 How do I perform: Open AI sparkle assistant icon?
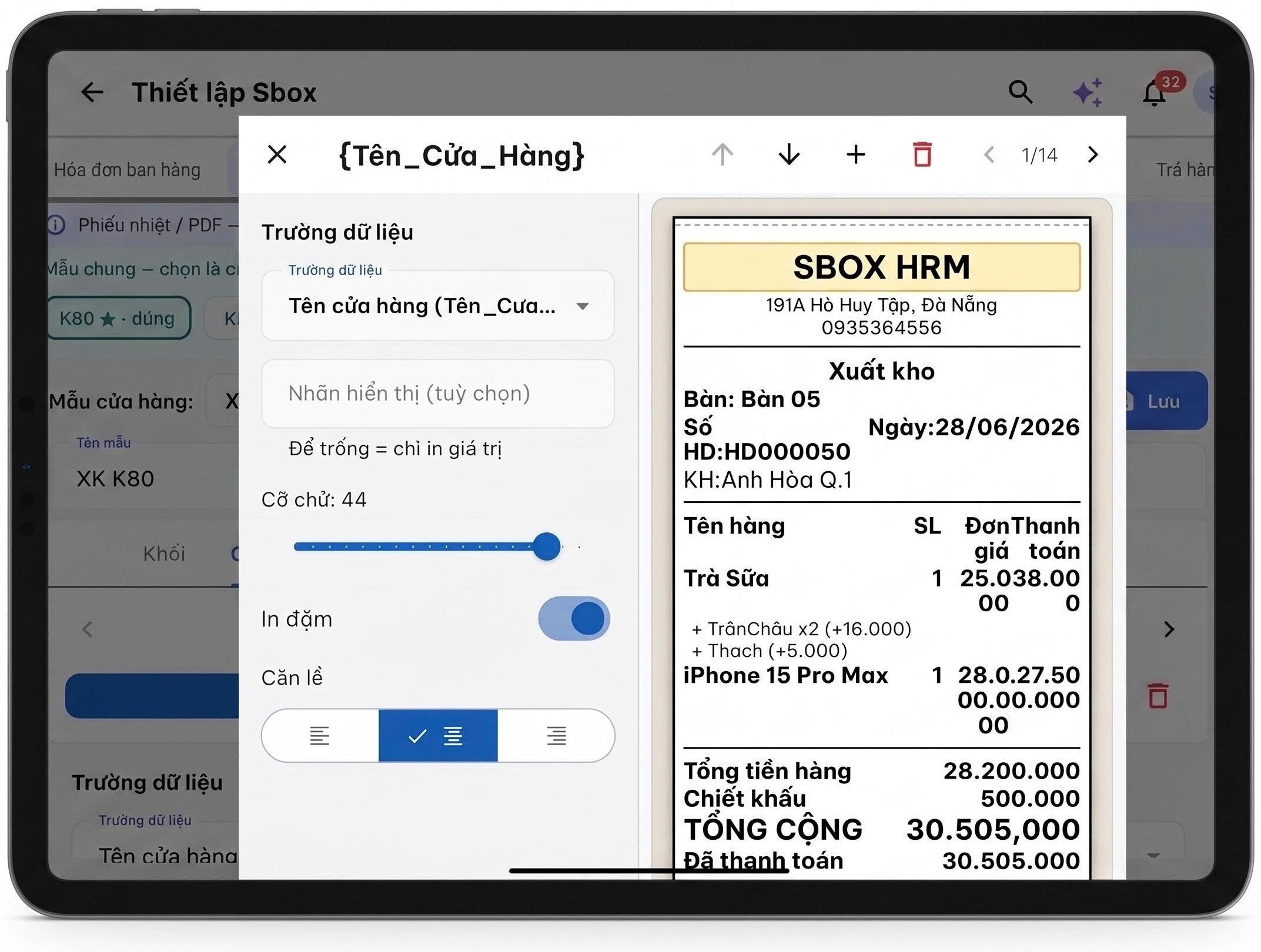(1088, 92)
